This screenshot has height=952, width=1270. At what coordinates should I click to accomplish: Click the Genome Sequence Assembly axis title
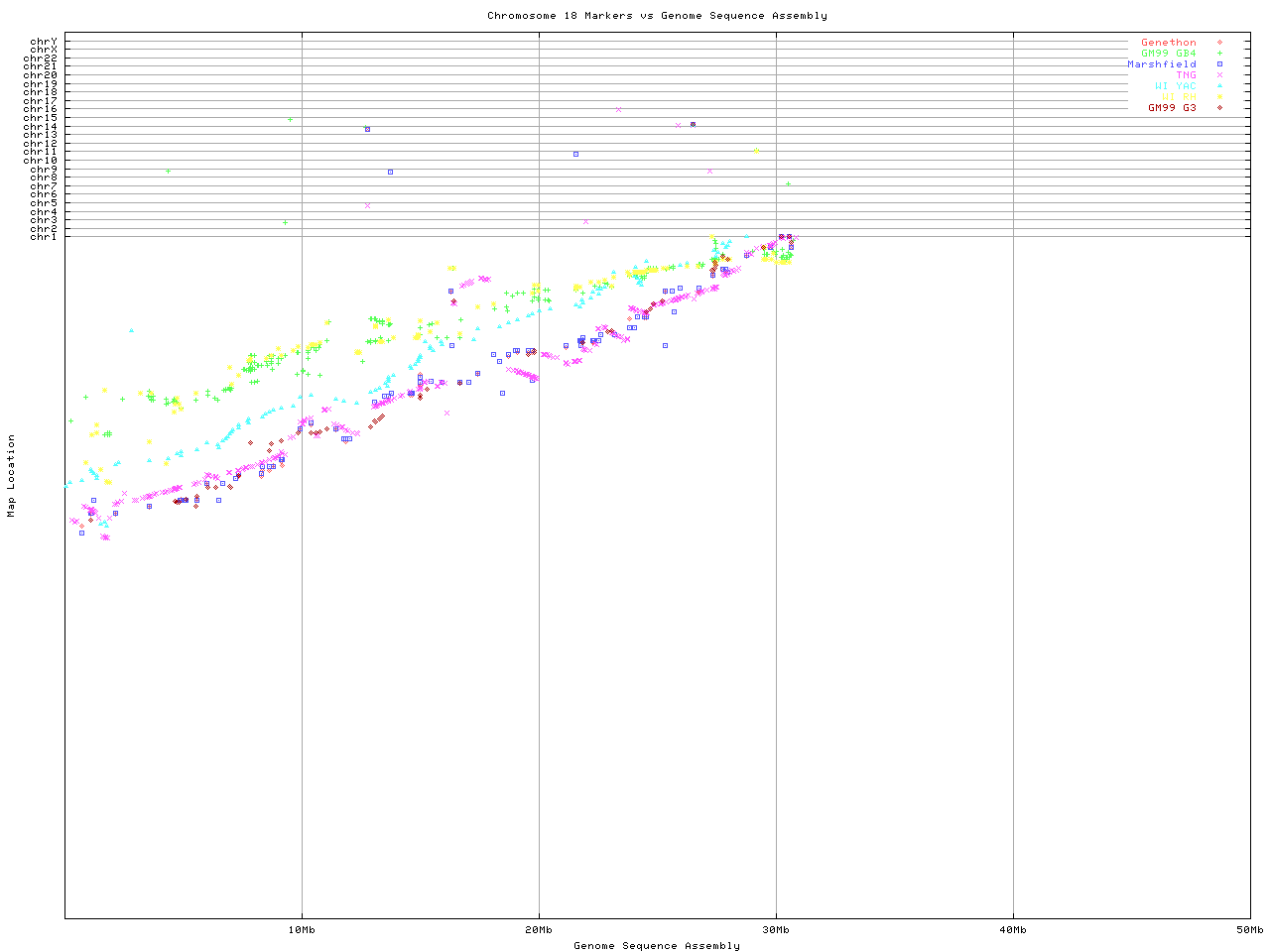(x=657, y=946)
